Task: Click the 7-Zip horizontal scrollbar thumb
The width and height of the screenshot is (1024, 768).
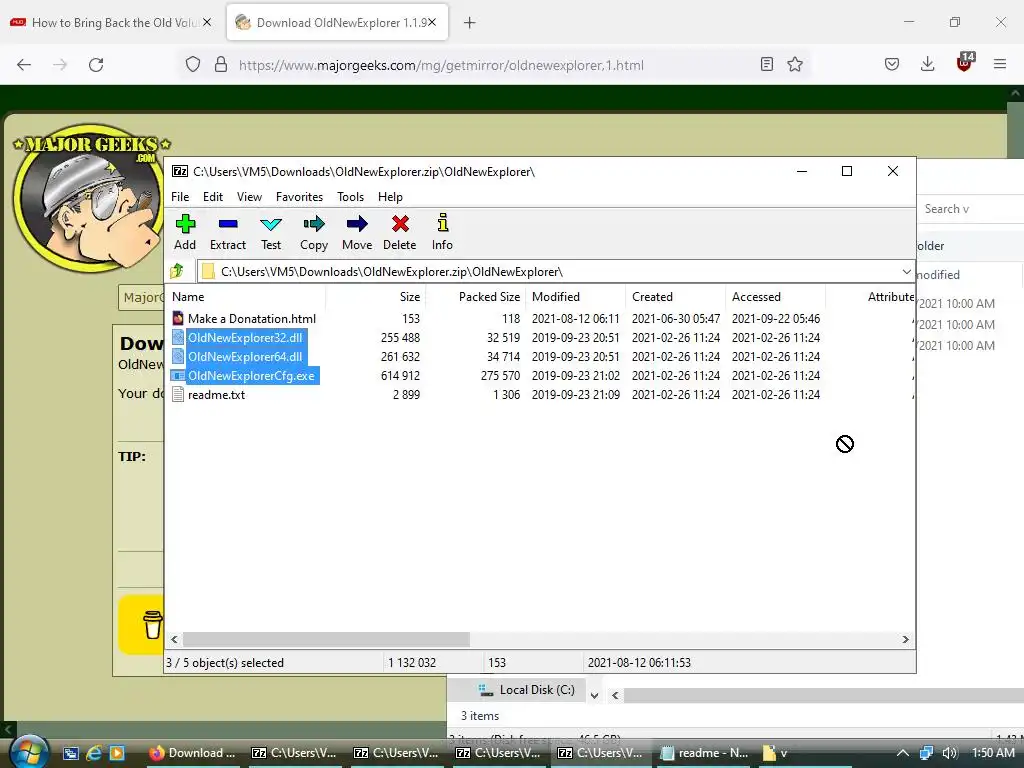Action: coord(326,639)
